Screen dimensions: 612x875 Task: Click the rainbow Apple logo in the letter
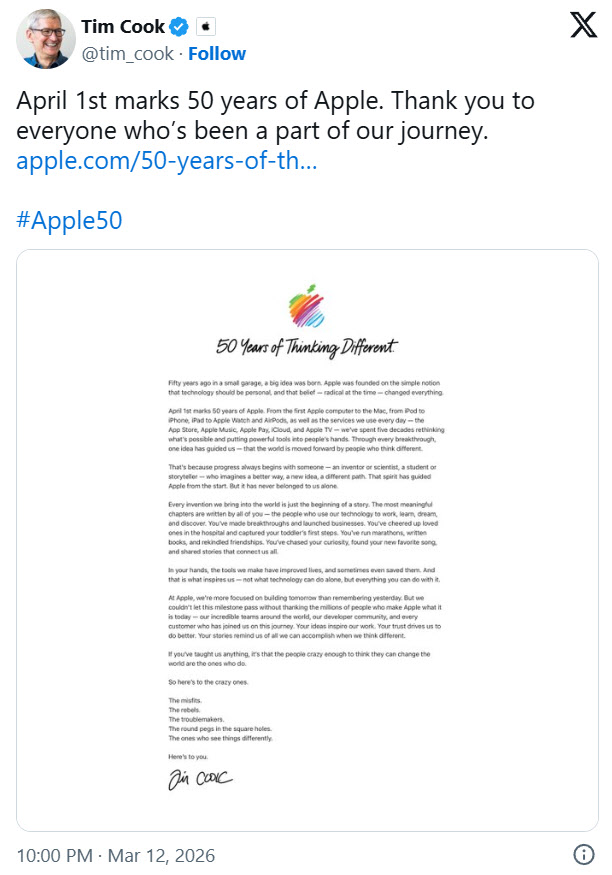click(308, 306)
